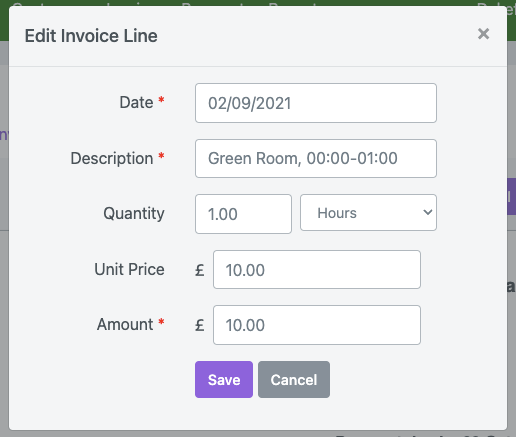Click the Unit Price label
The width and height of the screenshot is (516, 437).
129,269
